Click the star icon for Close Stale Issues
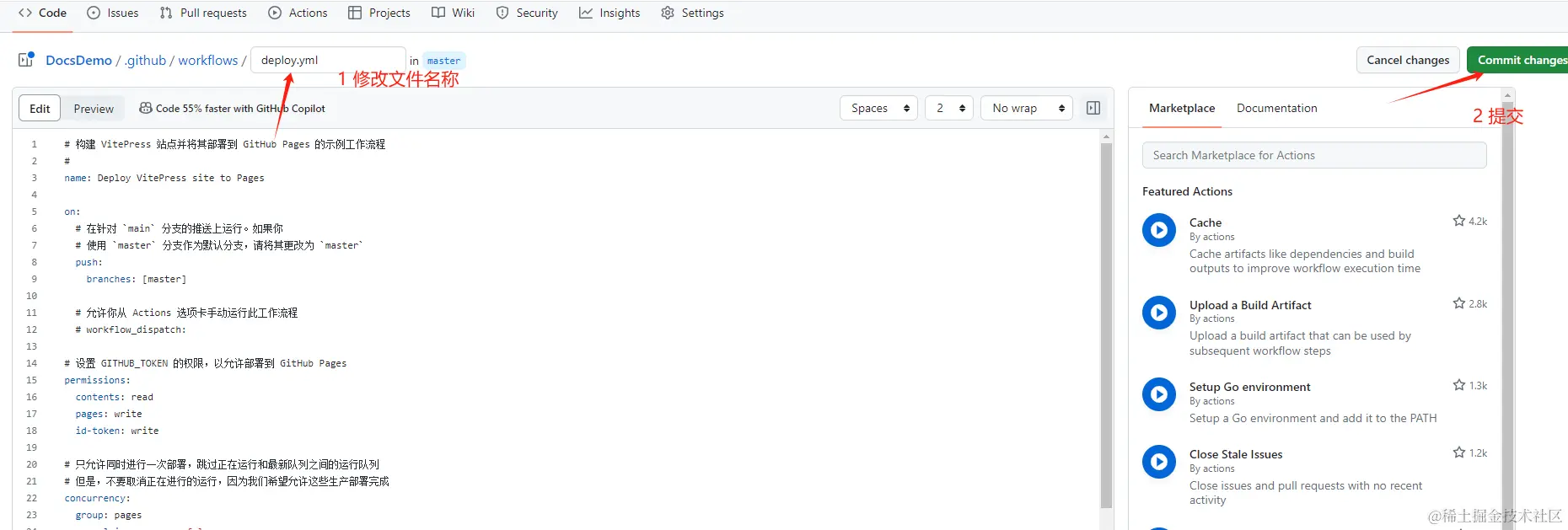 tap(1458, 452)
